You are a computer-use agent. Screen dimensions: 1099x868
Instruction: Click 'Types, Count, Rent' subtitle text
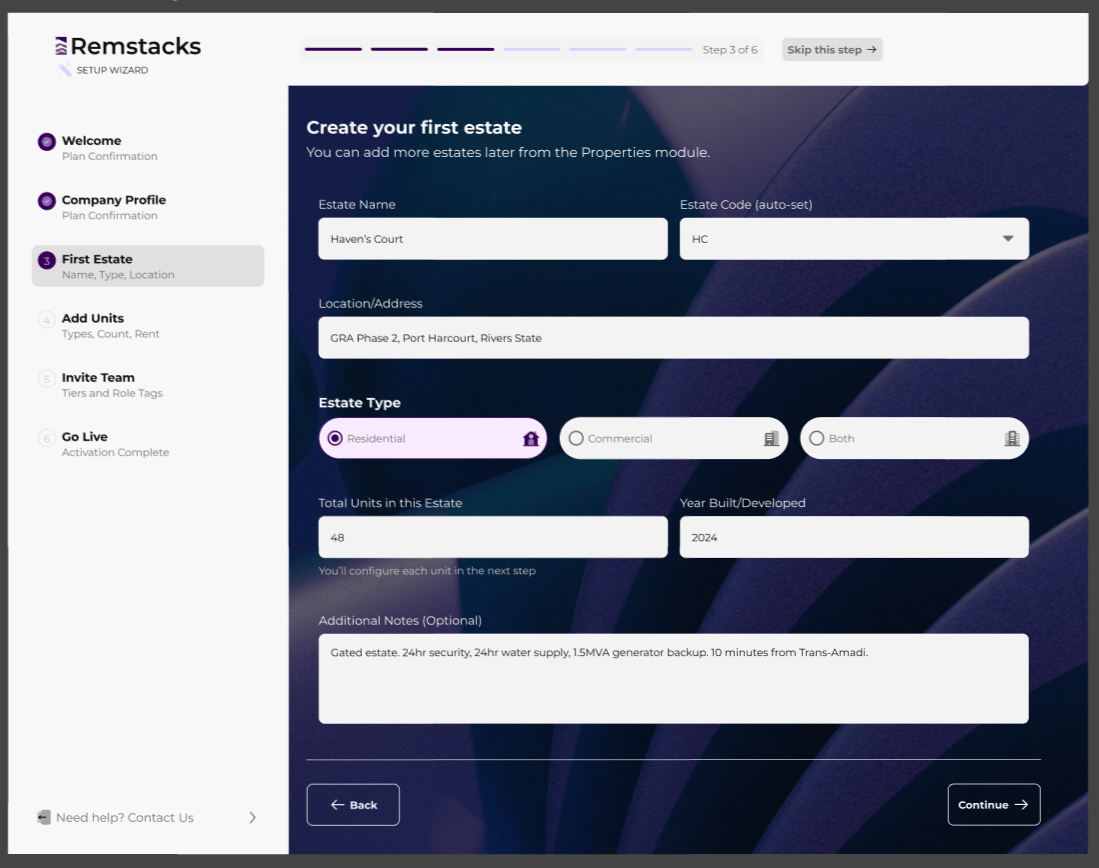[x=110, y=334]
